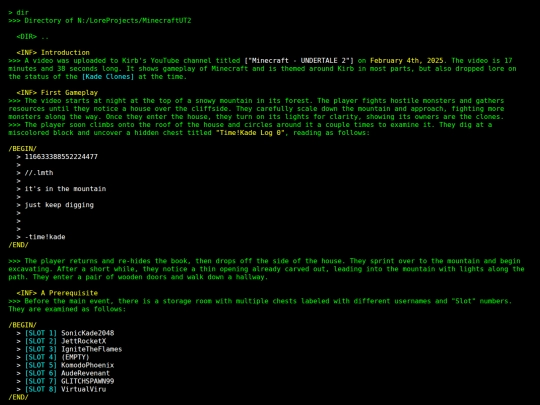The image size is (540, 405).
Task: Click the "Time!Kade Log 0" text
Action: [250, 133]
